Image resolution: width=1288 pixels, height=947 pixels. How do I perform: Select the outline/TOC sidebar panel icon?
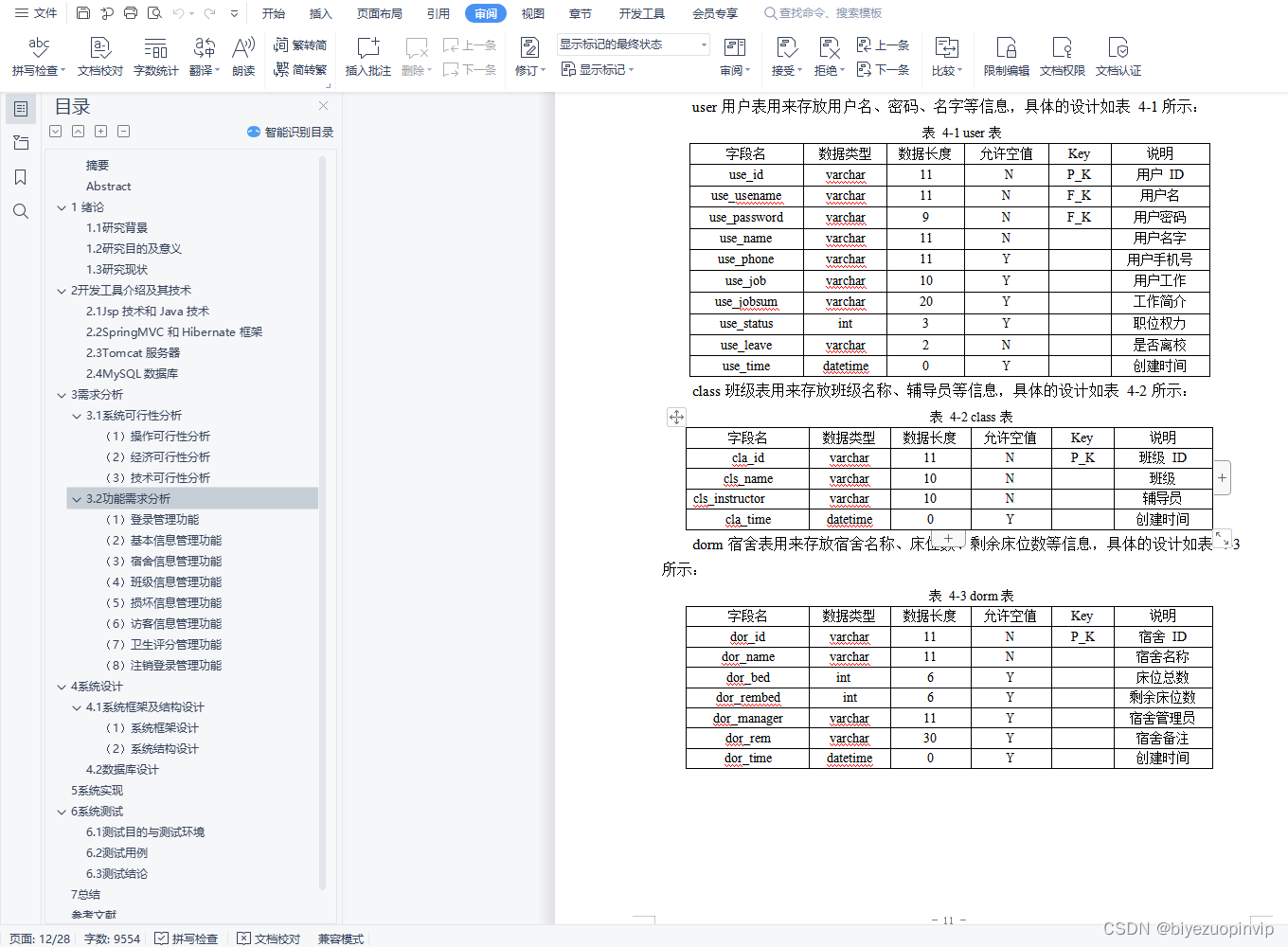pos(21,109)
